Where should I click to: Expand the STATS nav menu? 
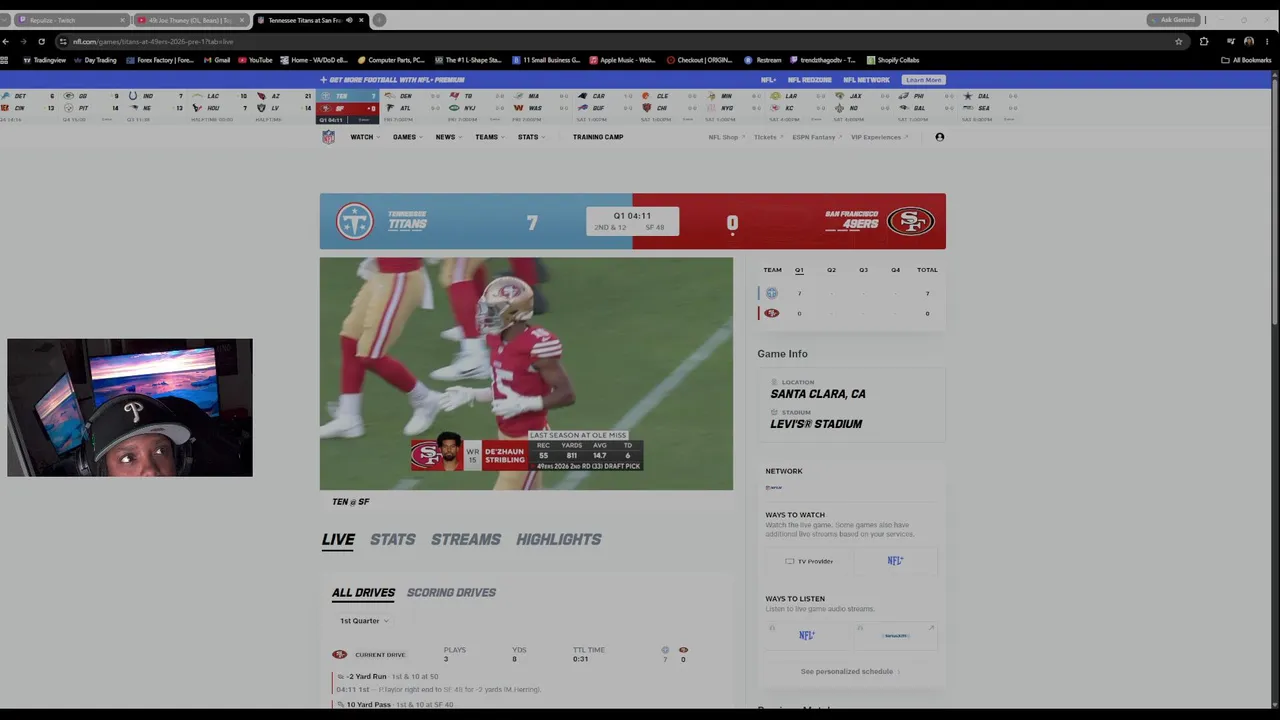click(531, 137)
